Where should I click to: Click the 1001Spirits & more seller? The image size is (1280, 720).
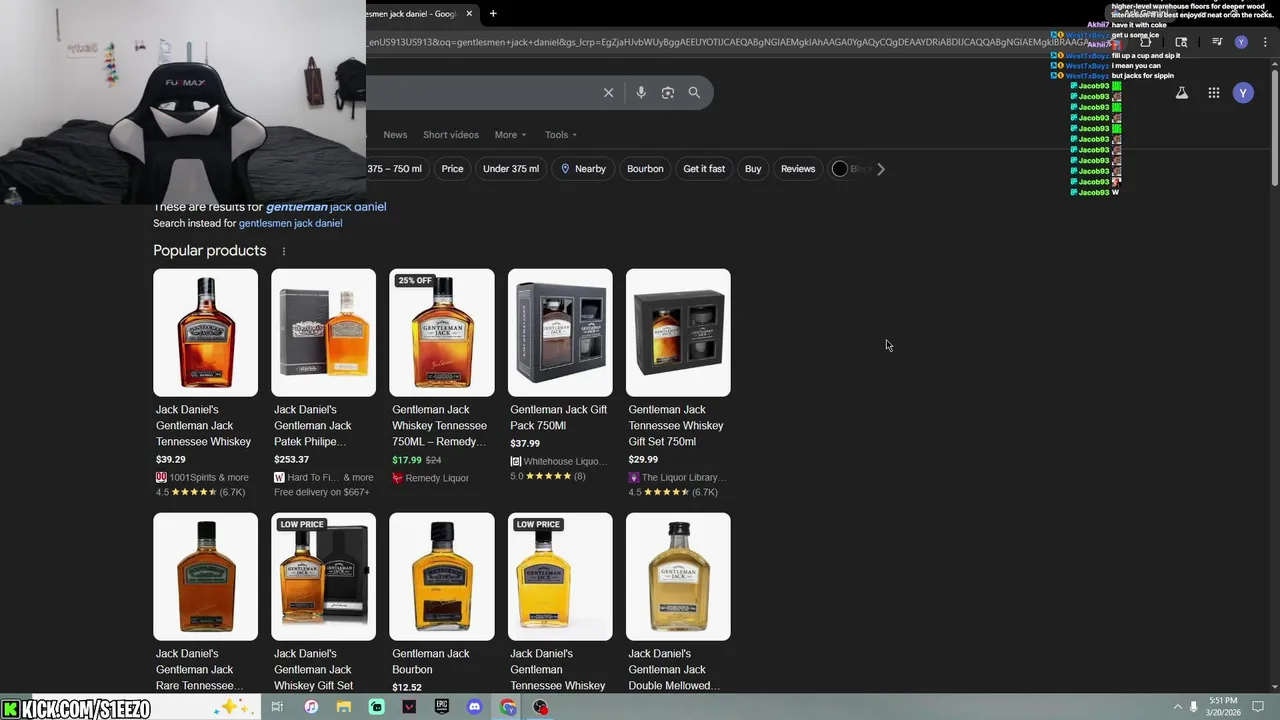tap(209, 477)
